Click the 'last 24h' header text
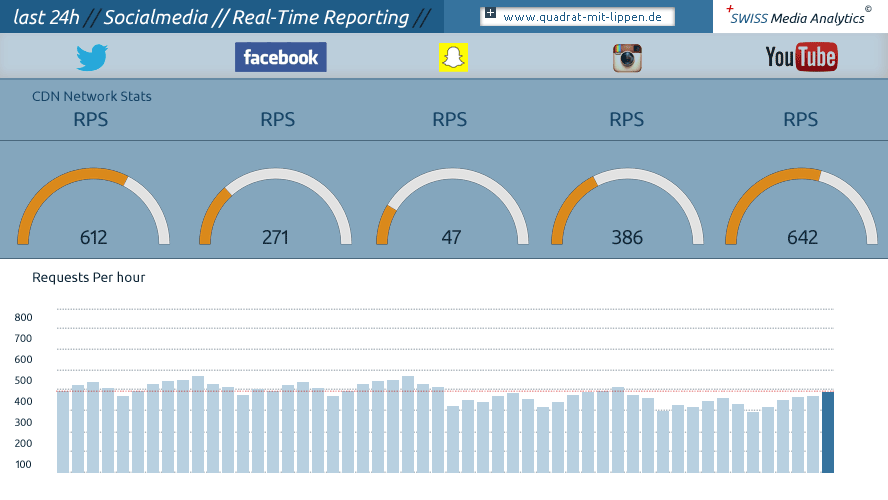This screenshot has height=500, width=888. click(x=46, y=18)
